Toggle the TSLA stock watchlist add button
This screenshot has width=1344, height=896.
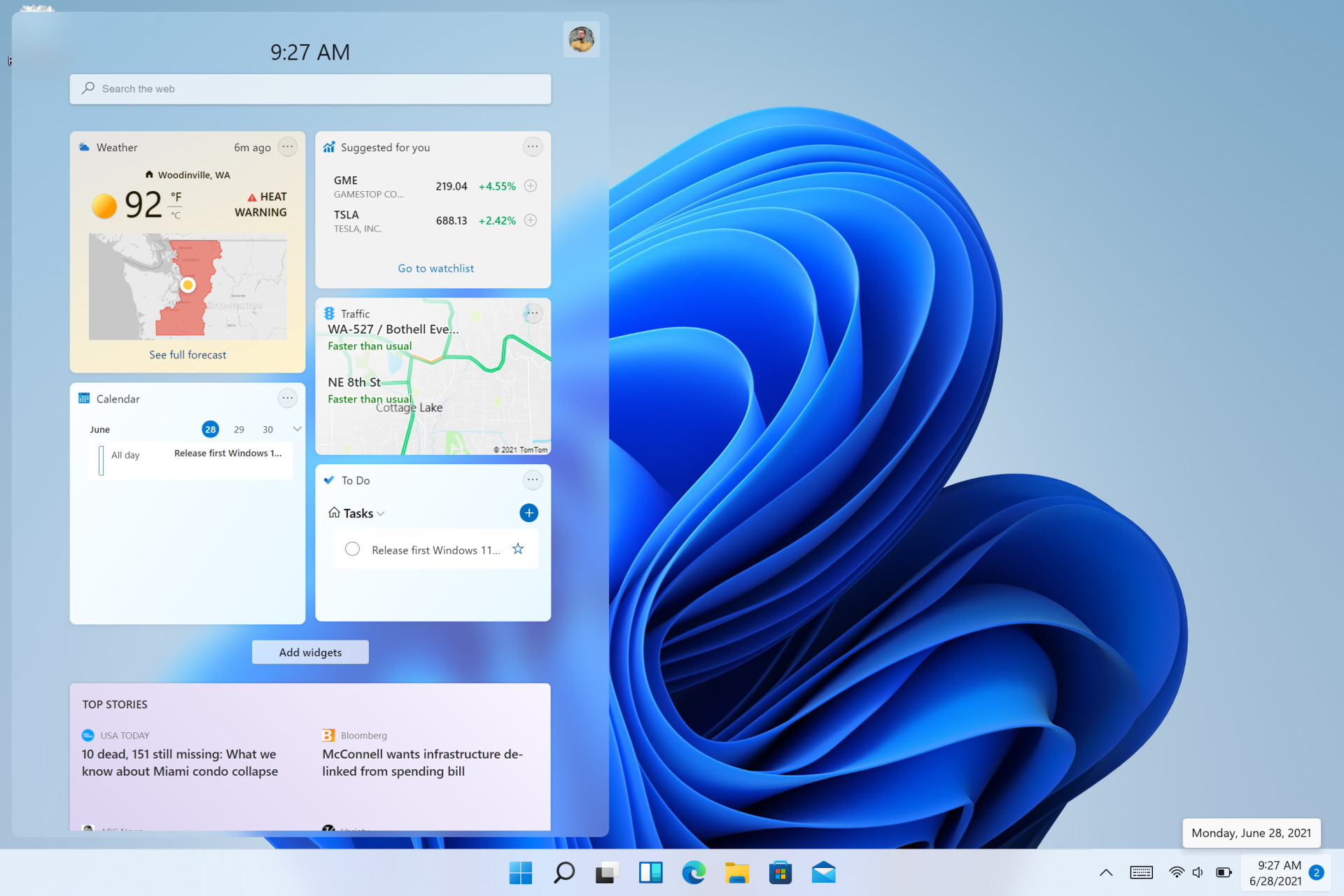tap(533, 219)
